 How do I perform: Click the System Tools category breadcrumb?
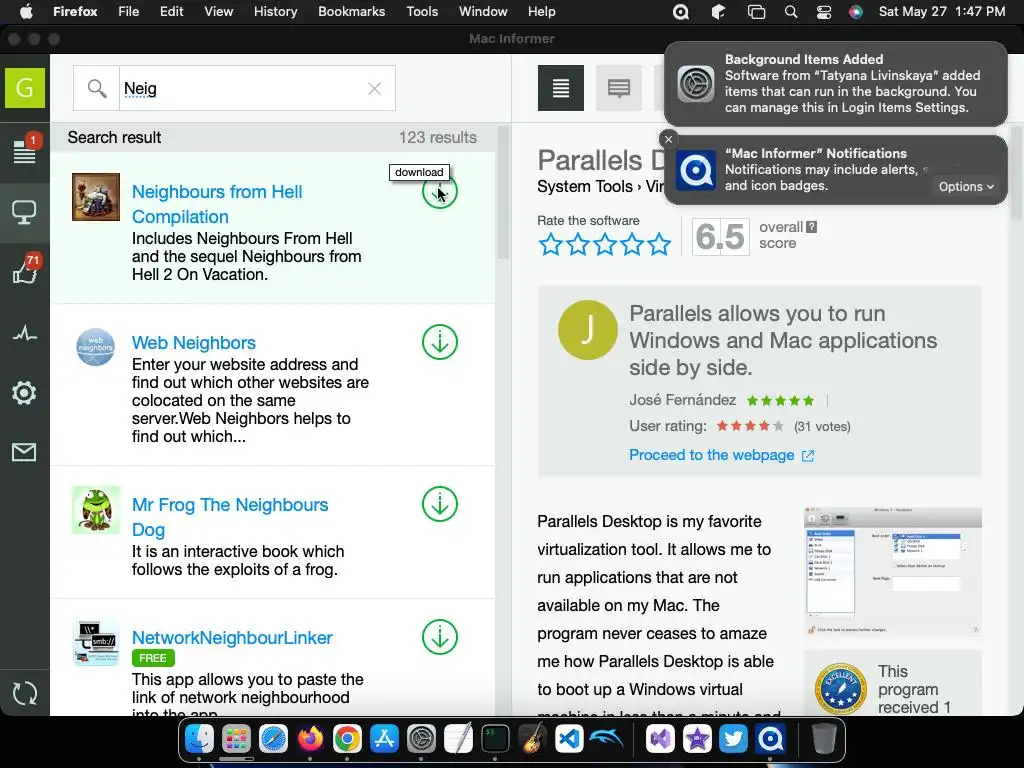(584, 187)
